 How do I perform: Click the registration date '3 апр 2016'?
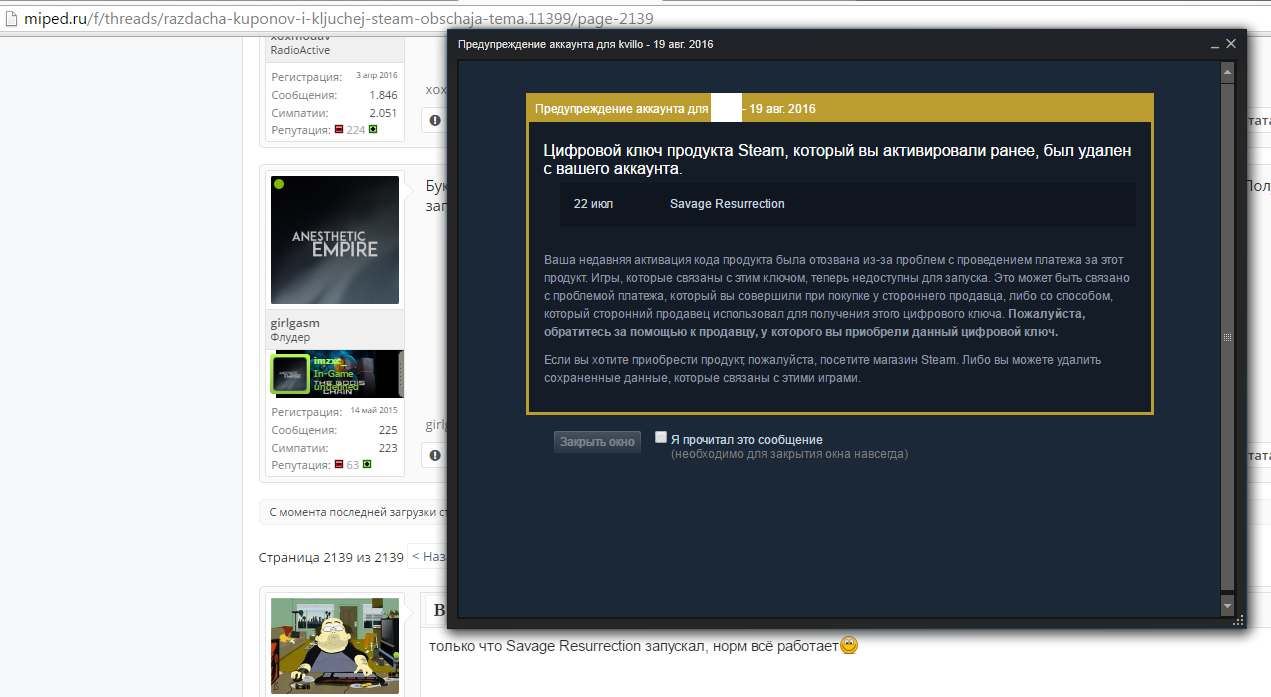[x=377, y=76]
